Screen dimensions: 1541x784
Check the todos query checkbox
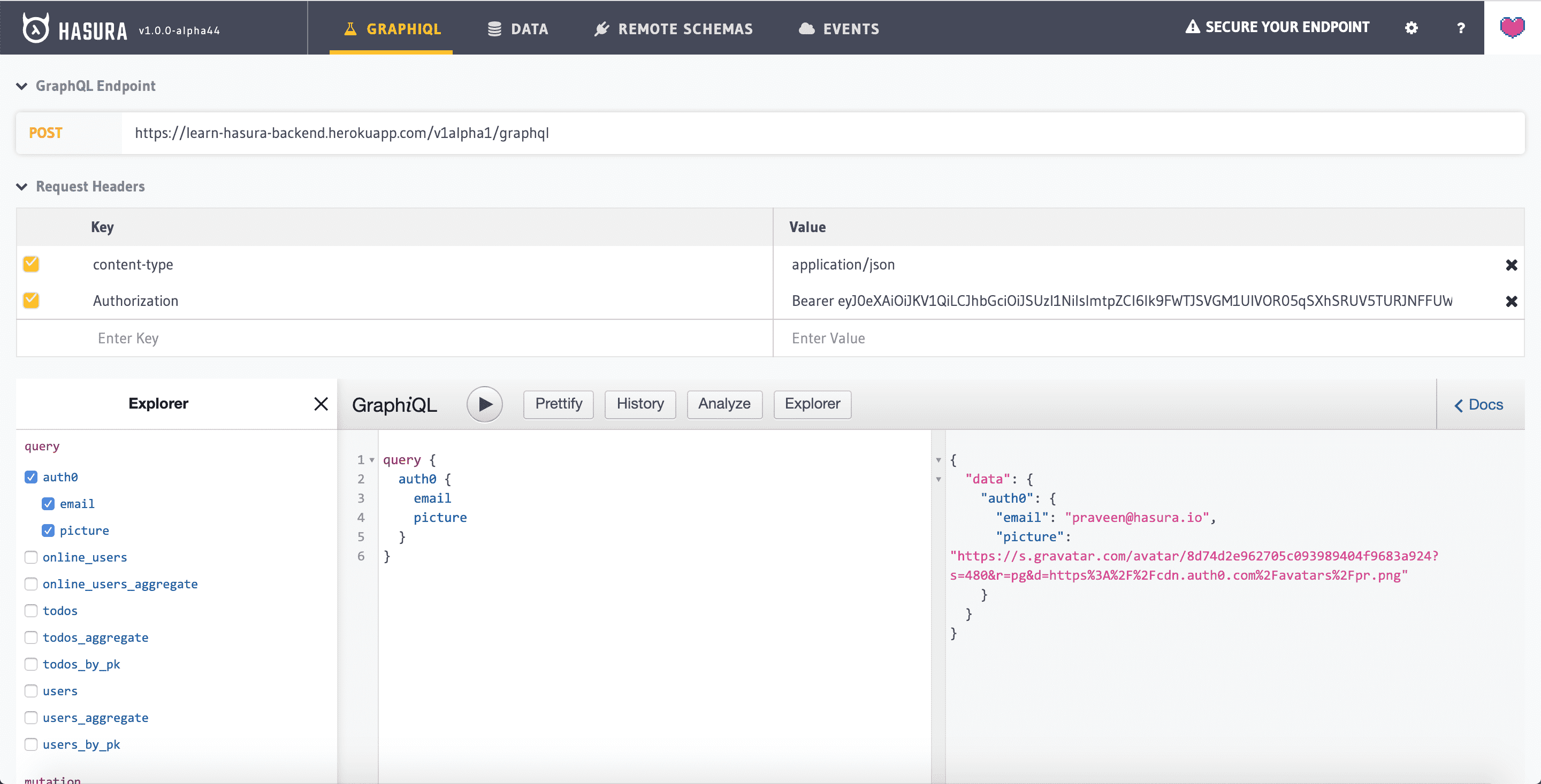pyautogui.click(x=31, y=610)
